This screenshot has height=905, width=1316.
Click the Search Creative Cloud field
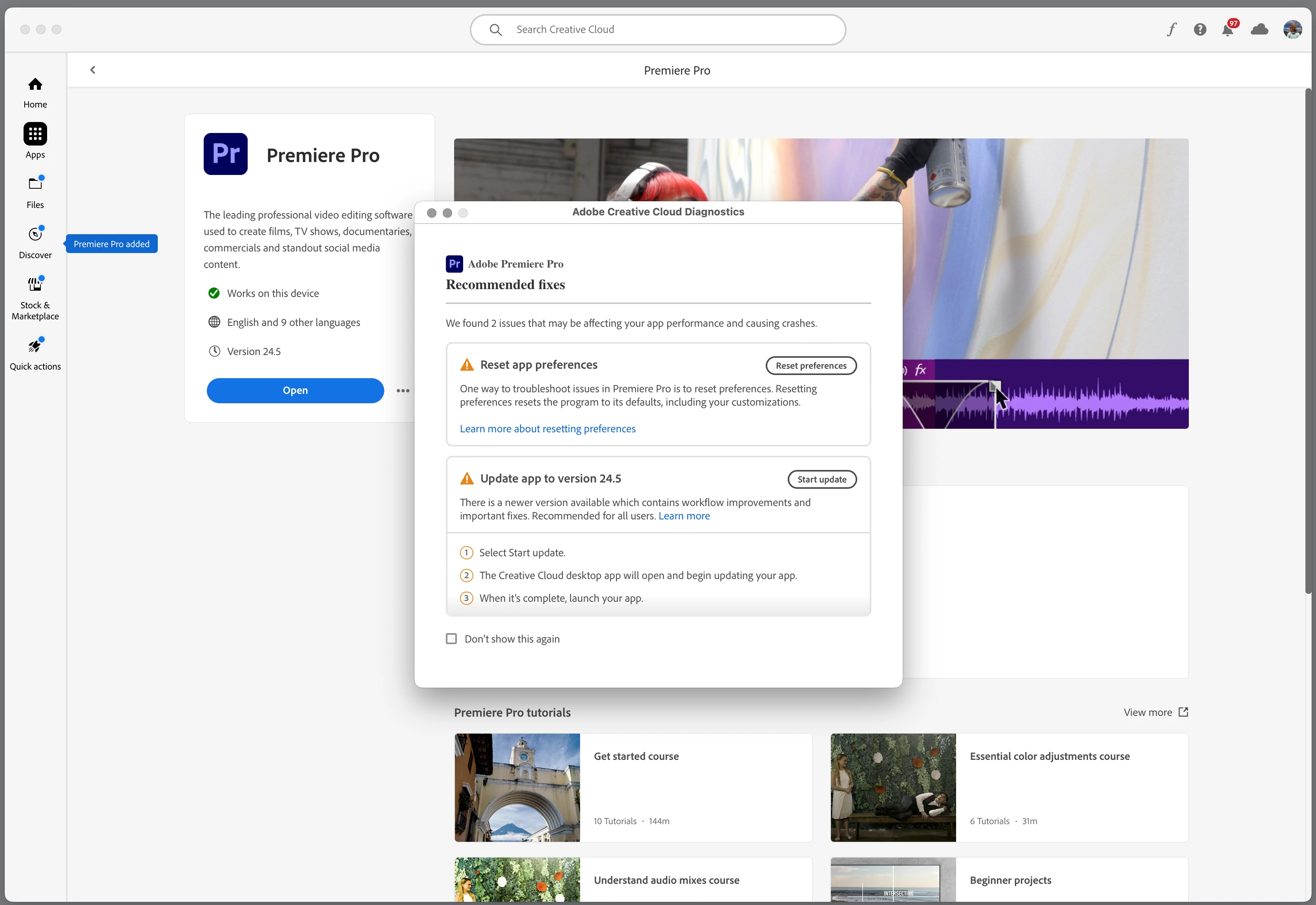coord(658,29)
